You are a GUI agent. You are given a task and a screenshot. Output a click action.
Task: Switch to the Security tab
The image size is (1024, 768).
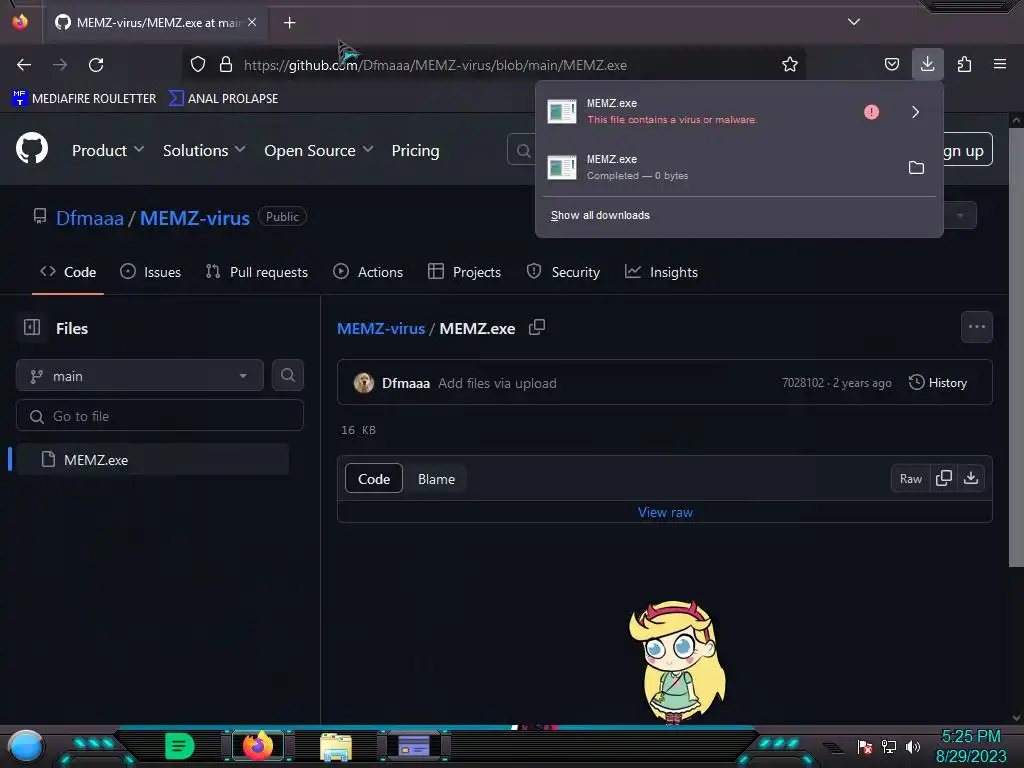pyautogui.click(x=563, y=272)
